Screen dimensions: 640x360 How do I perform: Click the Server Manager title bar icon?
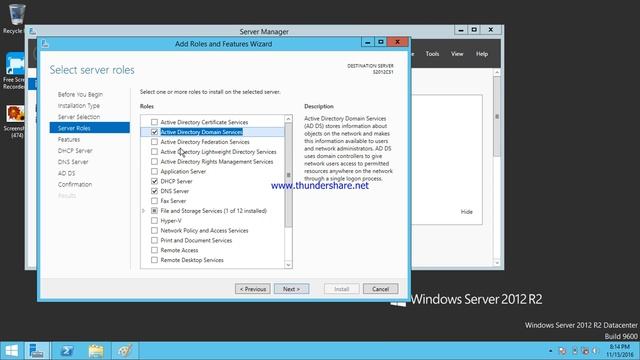pos(33,31)
